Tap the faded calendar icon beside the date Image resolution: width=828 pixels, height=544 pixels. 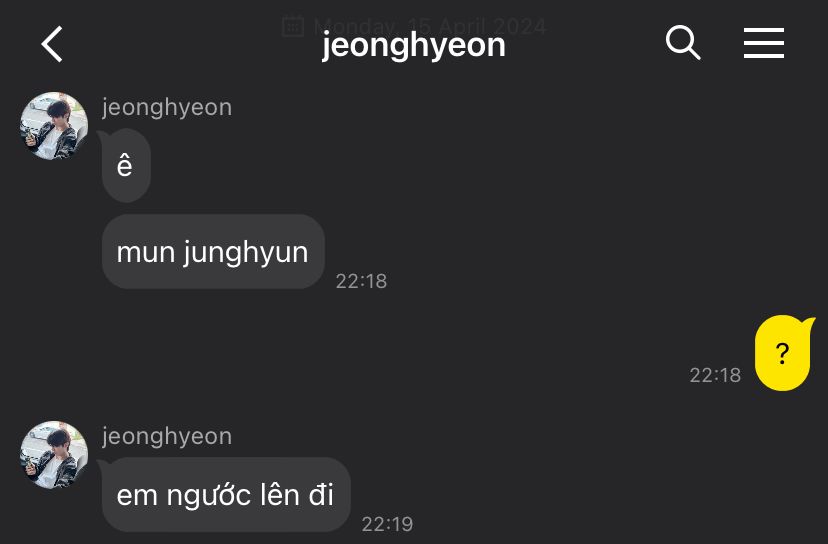click(x=293, y=26)
